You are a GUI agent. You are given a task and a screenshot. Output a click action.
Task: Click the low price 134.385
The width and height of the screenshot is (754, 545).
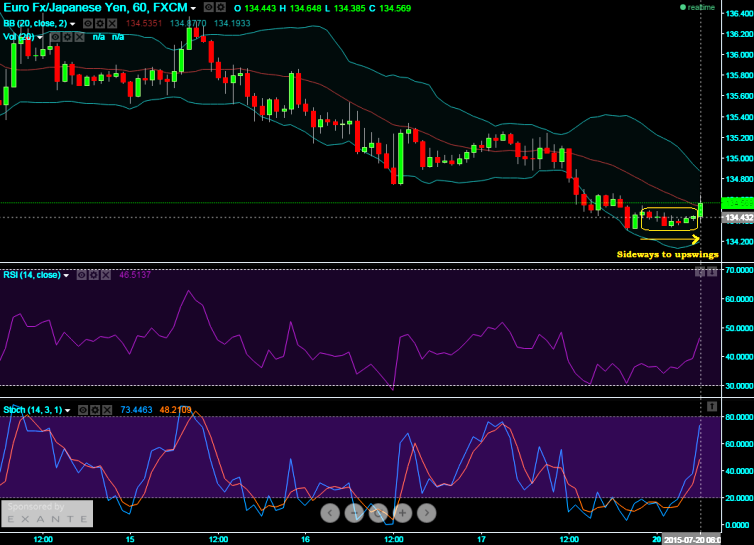[350, 8]
